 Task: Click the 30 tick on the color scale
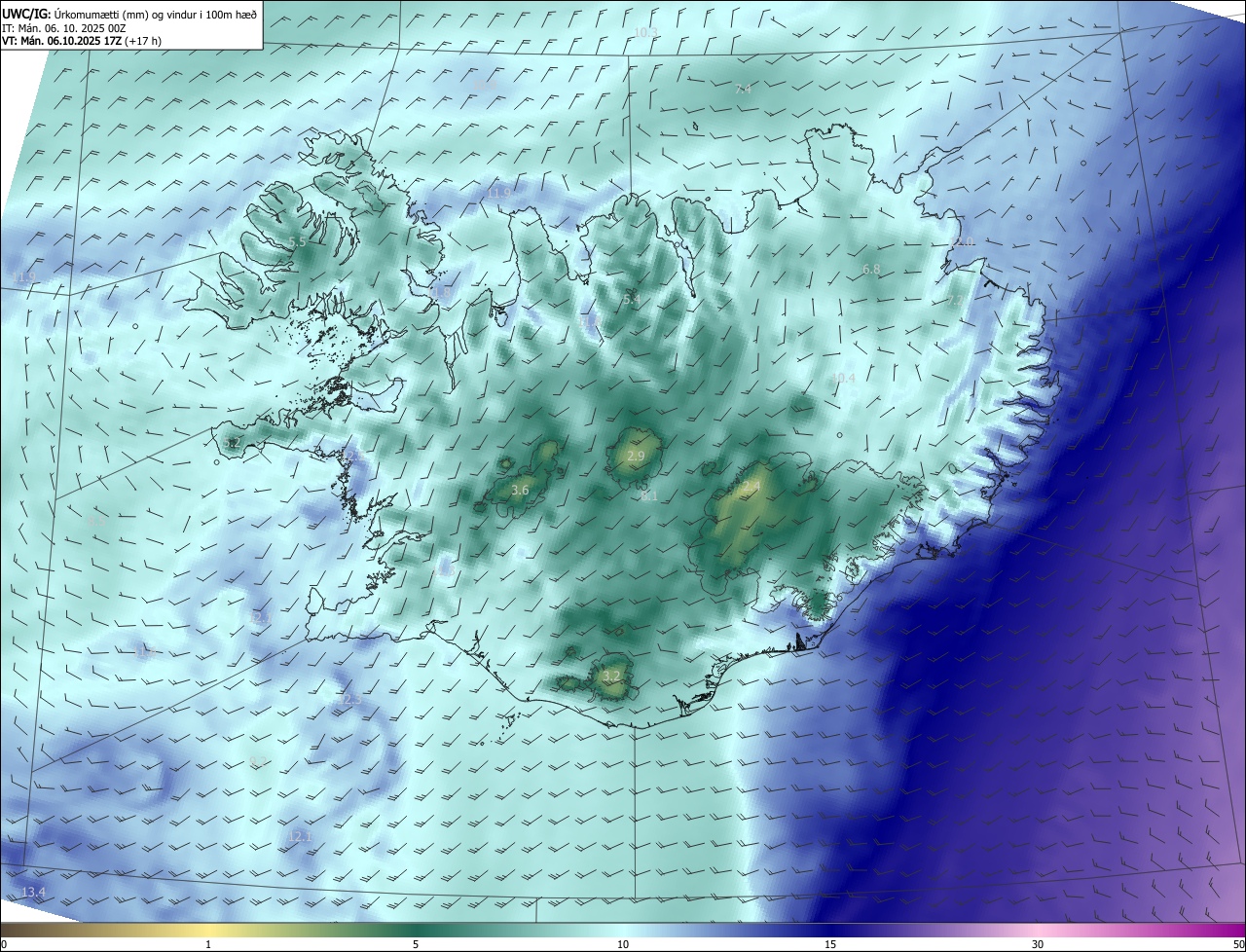[x=1038, y=944]
